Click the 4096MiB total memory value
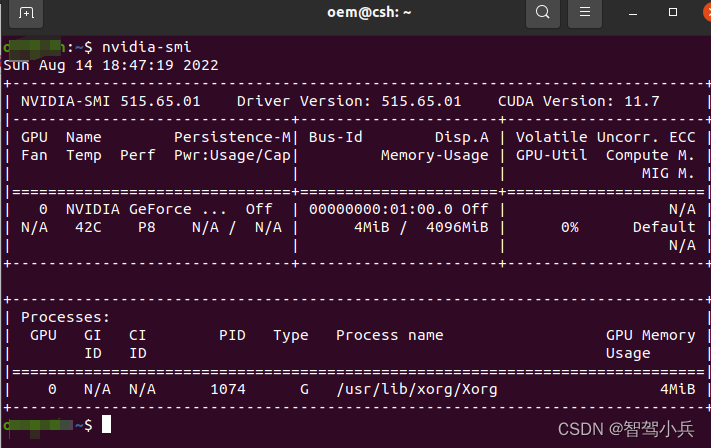 [457, 227]
